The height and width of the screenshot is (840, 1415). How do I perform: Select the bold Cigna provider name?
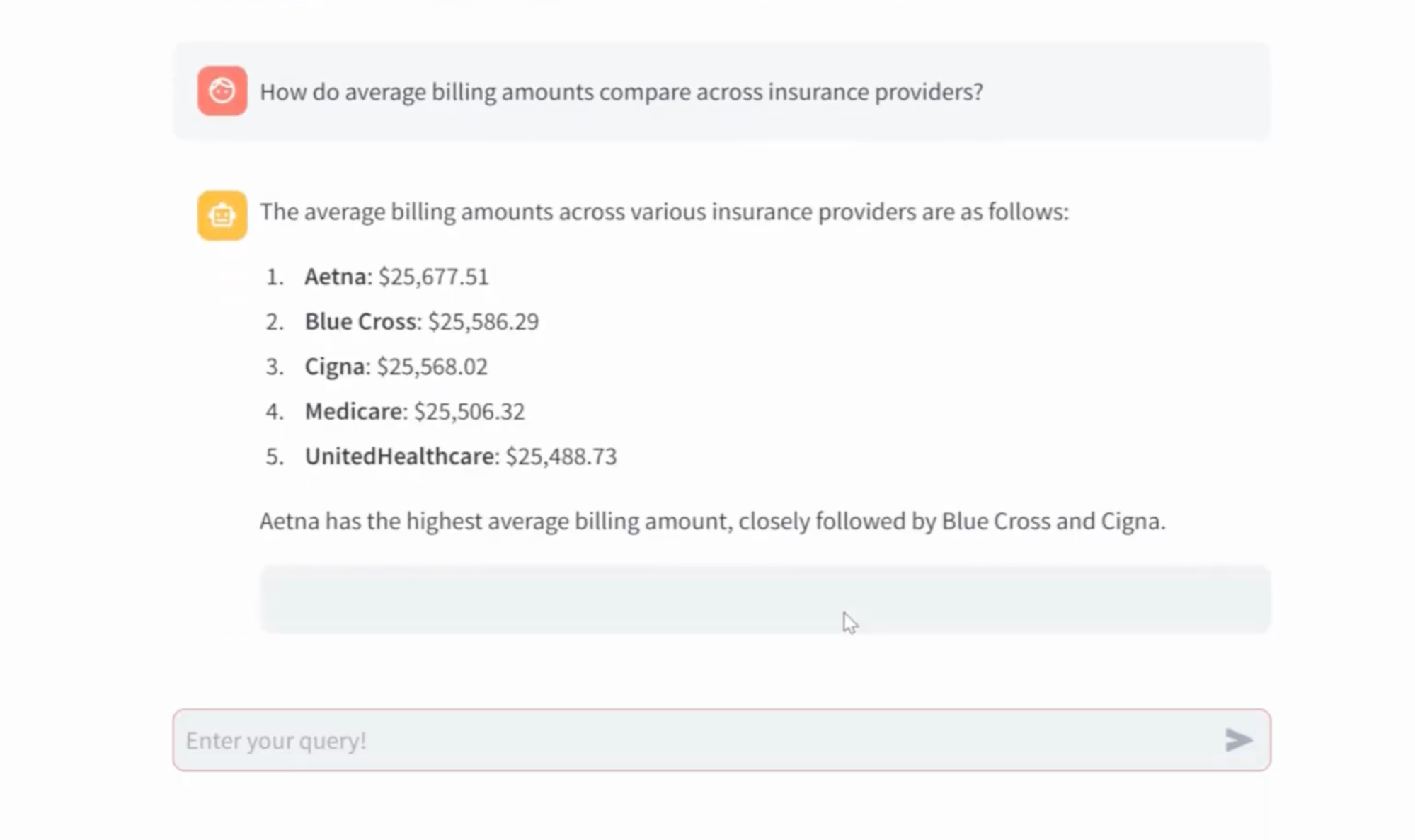pos(335,367)
